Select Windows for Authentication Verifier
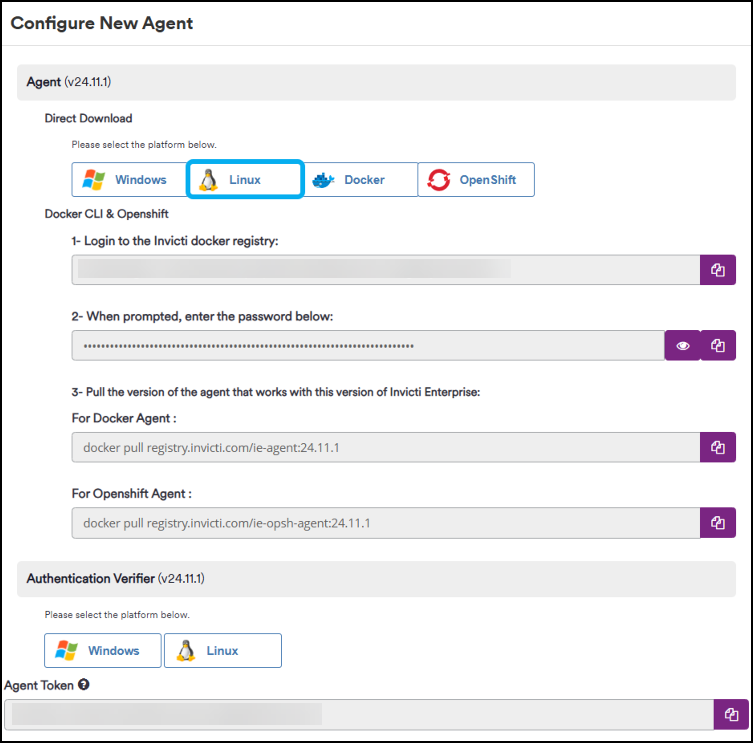 [x=103, y=650]
